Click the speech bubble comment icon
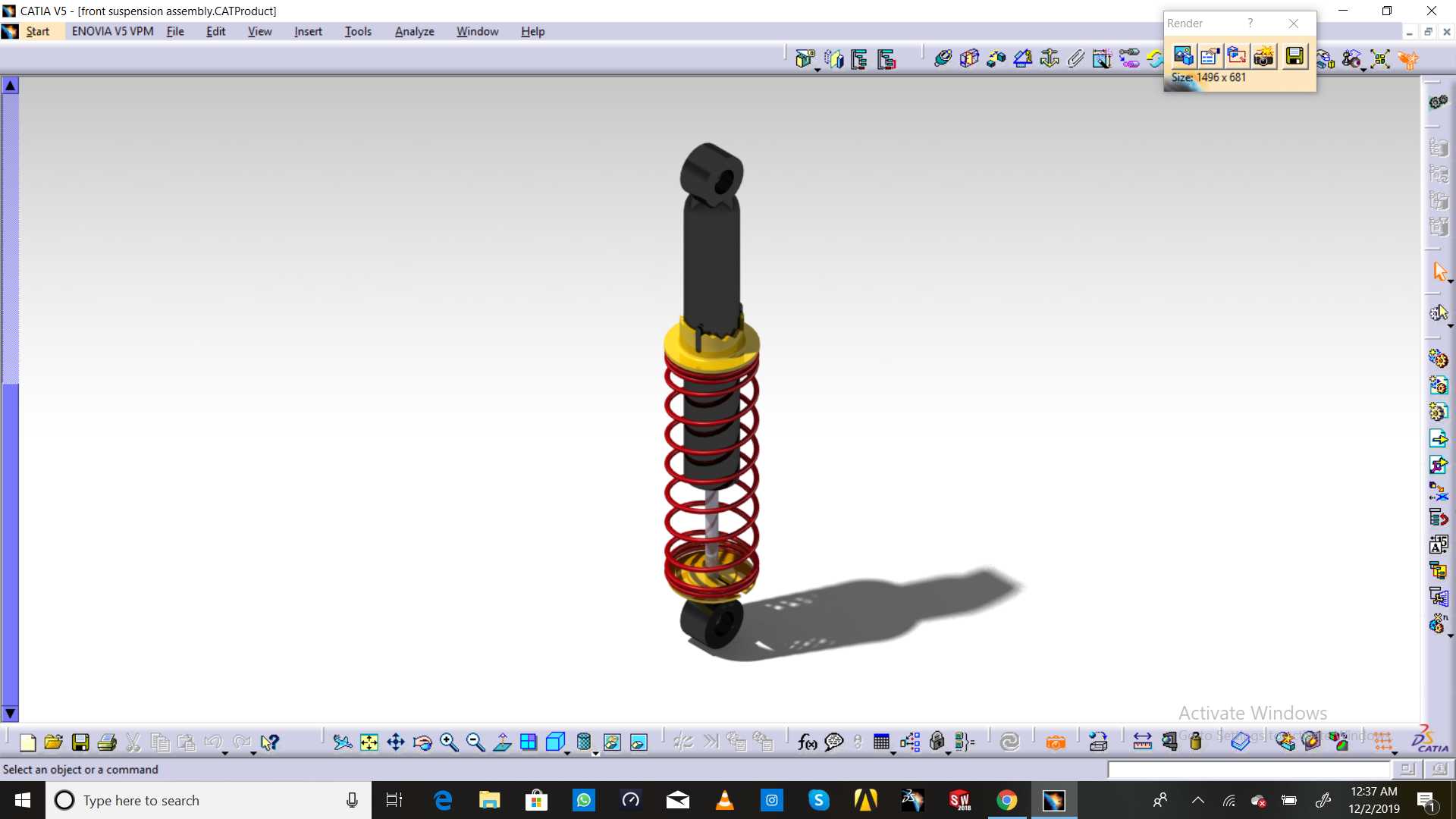Screen dimensions: 1456x819 coord(834,742)
